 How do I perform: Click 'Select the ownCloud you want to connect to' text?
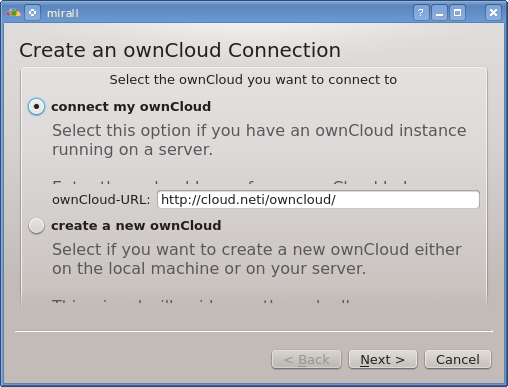(253, 80)
